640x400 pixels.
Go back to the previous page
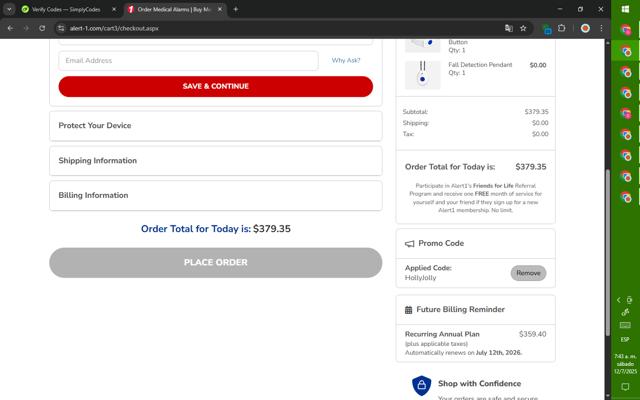coord(10,28)
